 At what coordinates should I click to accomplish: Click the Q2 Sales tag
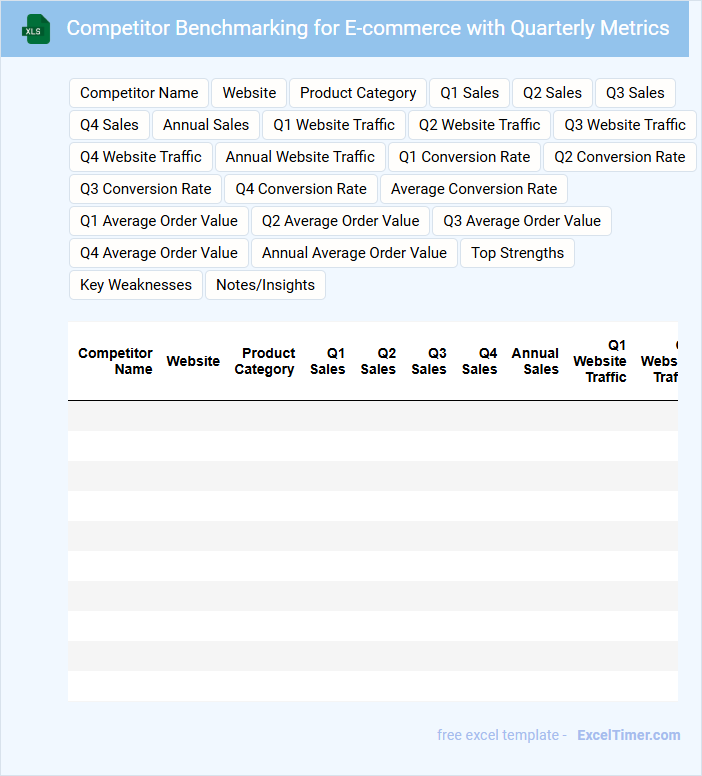point(552,93)
